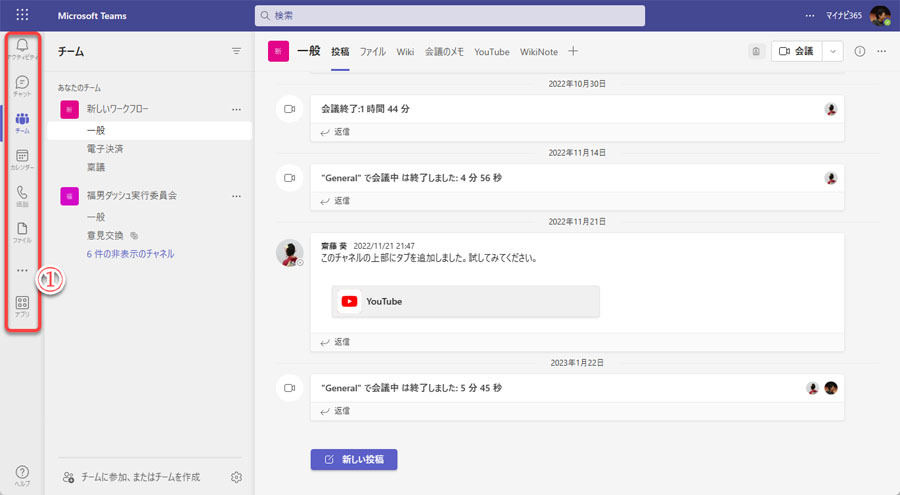Click 新しいワークフロー team avatar tile
The height and width of the screenshot is (495, 900).
point(69,109)
